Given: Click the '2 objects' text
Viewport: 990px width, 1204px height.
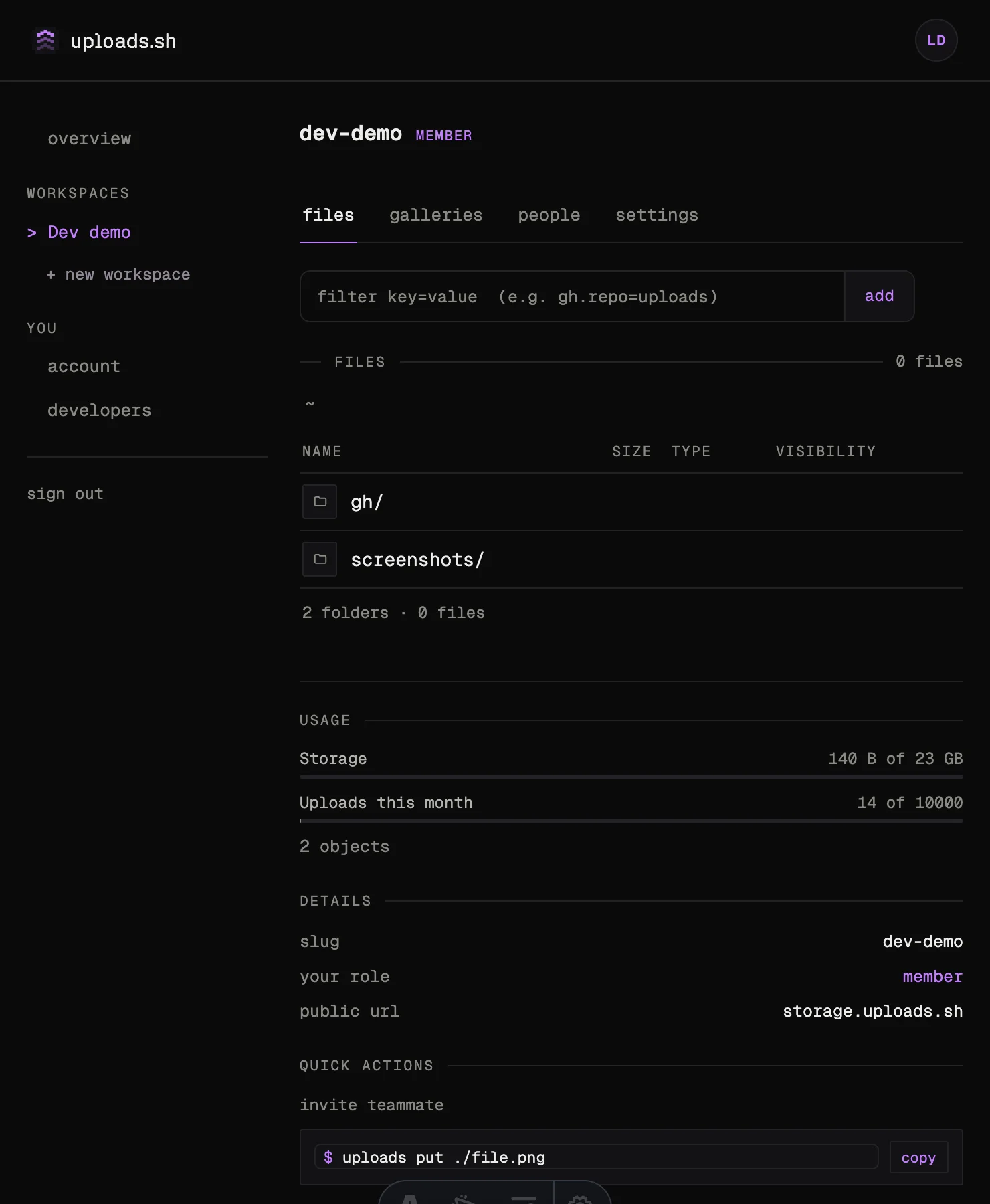Looking at the screenshot, I should pos(344,847).
